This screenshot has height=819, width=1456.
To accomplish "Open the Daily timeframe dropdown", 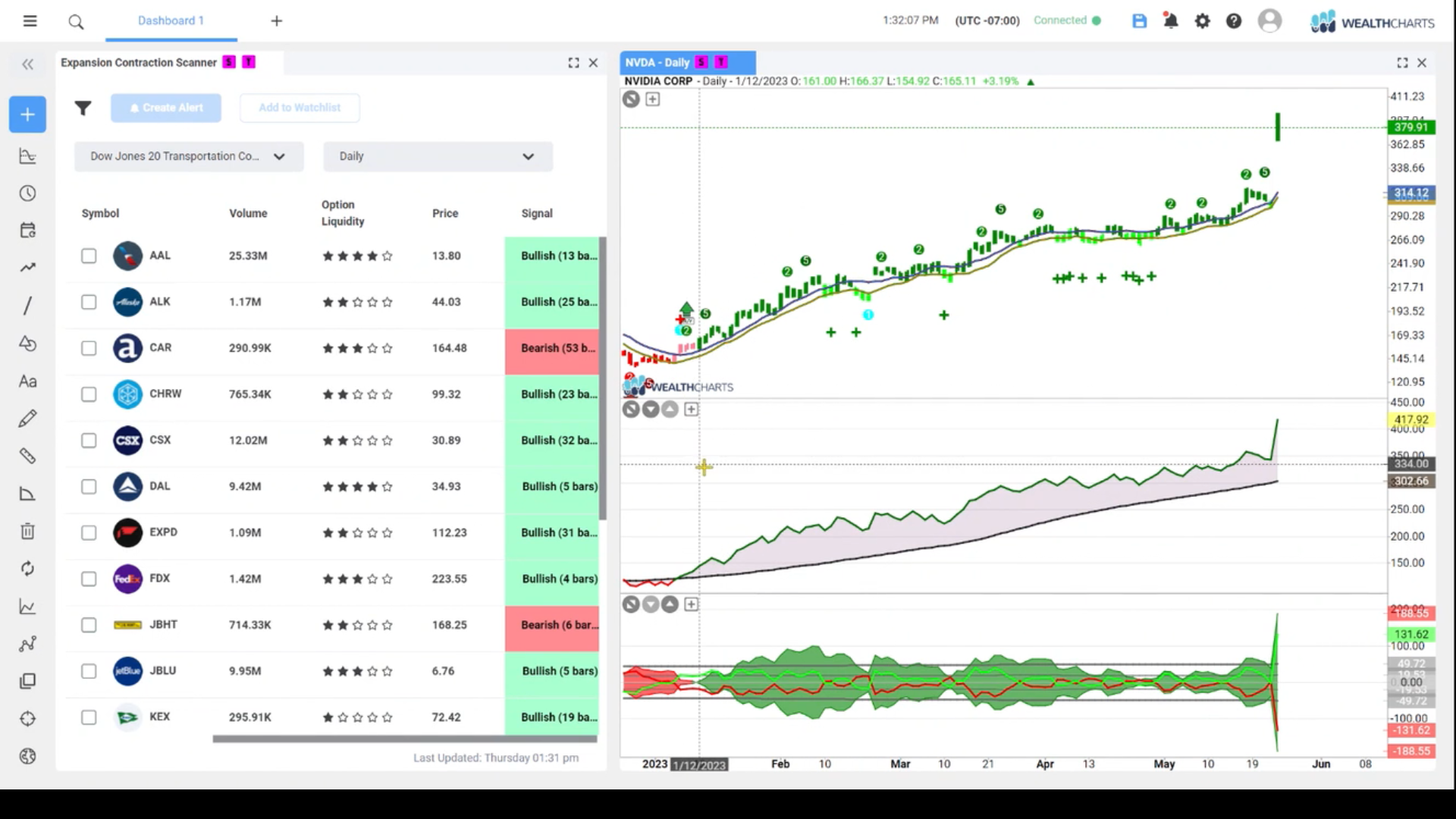I will pos(438,156).
